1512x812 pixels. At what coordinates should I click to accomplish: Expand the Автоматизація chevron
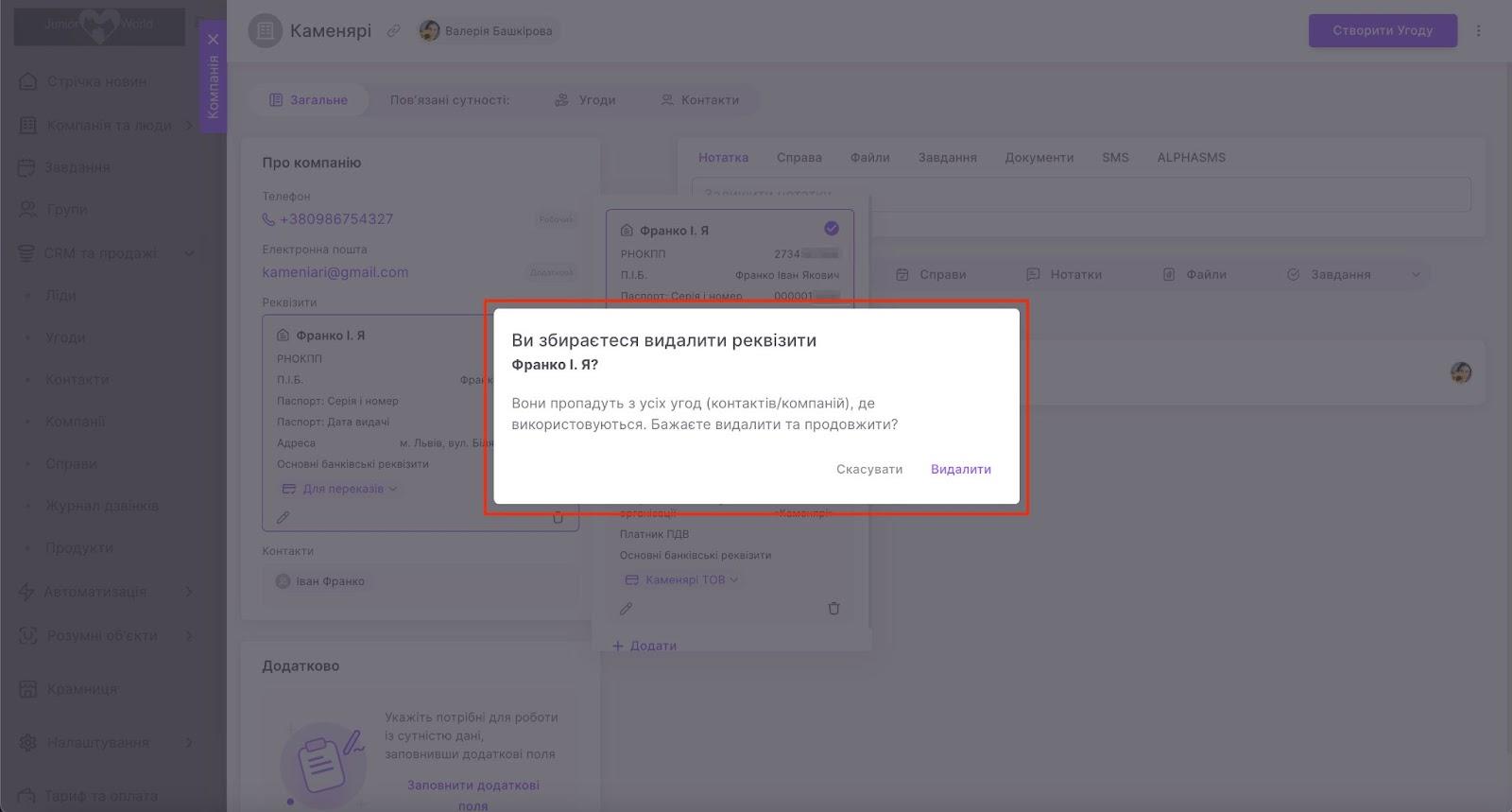pyautogui.click(x=189, y=592)
